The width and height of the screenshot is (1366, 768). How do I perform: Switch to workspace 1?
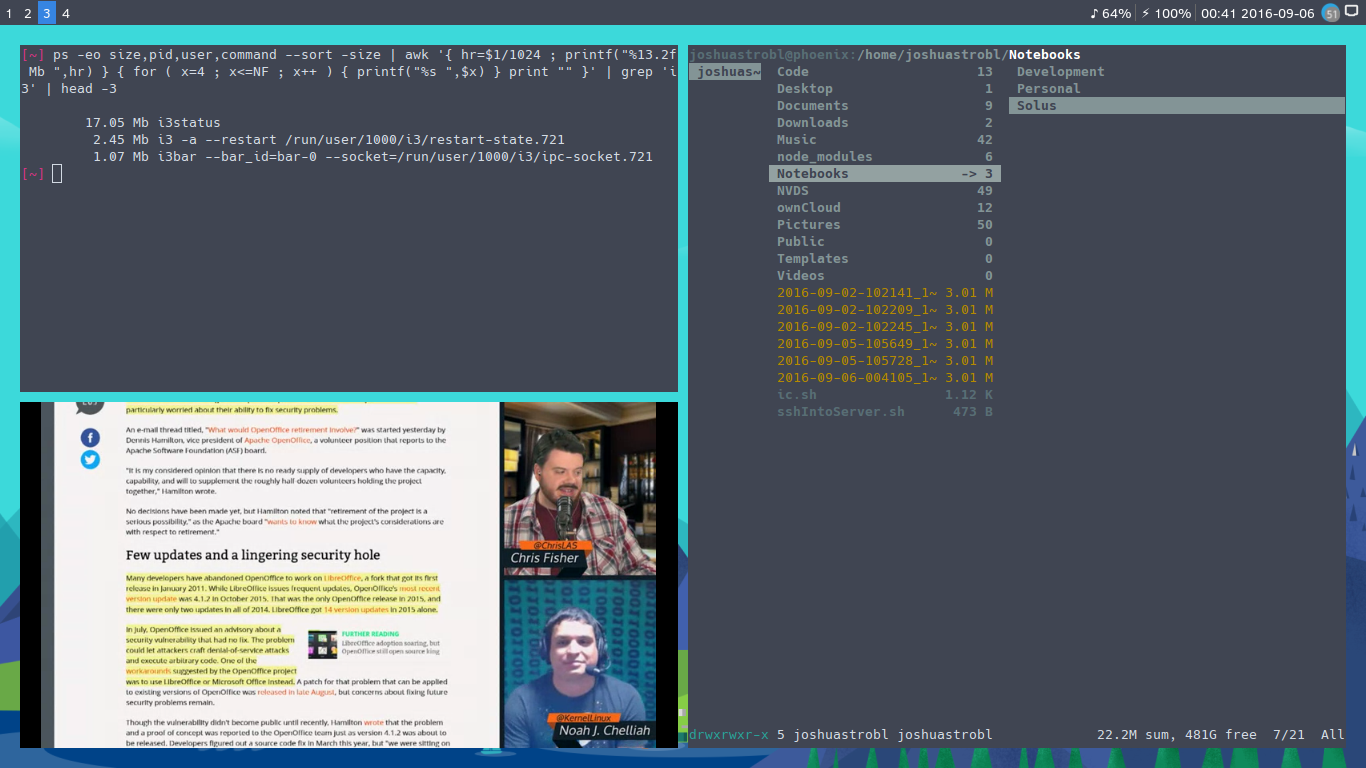coord(9,14)
